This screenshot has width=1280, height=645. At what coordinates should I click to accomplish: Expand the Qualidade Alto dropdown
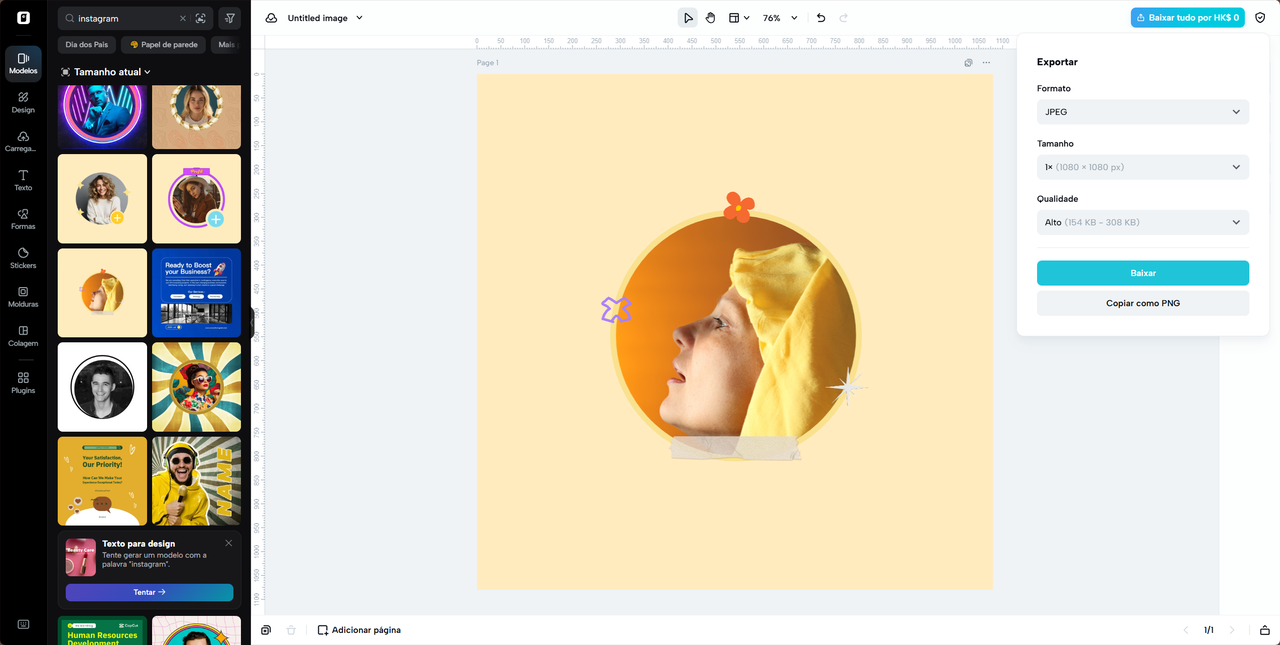1142,222
